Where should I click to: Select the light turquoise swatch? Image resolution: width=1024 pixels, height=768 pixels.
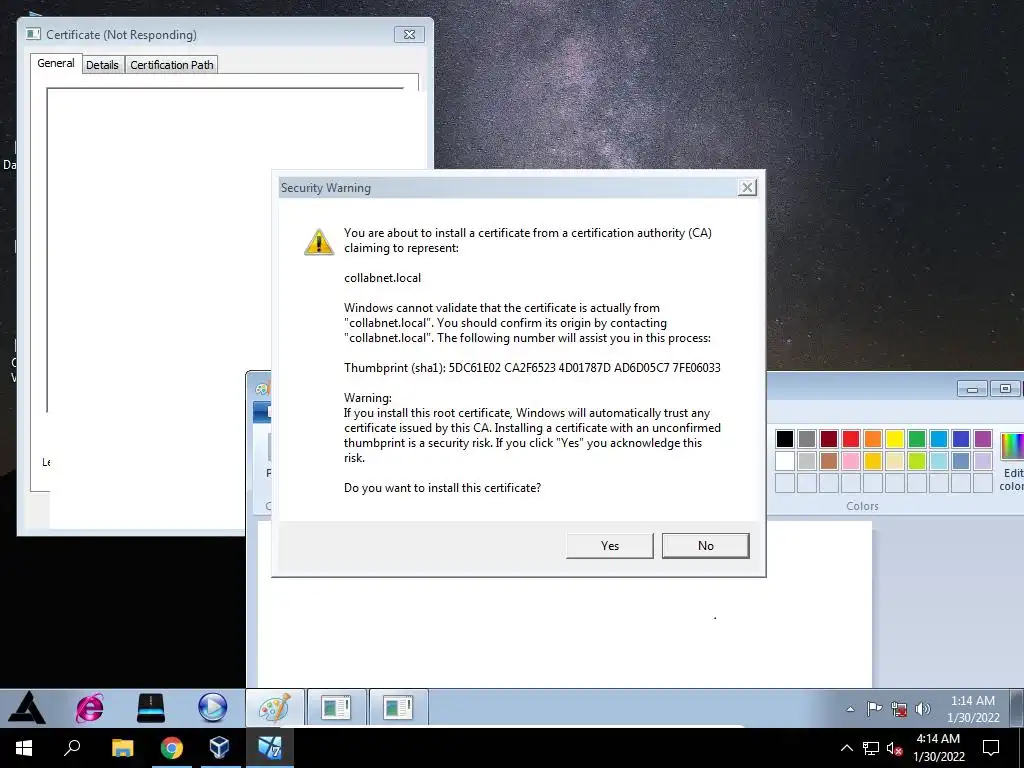click(x=939, y=461)
